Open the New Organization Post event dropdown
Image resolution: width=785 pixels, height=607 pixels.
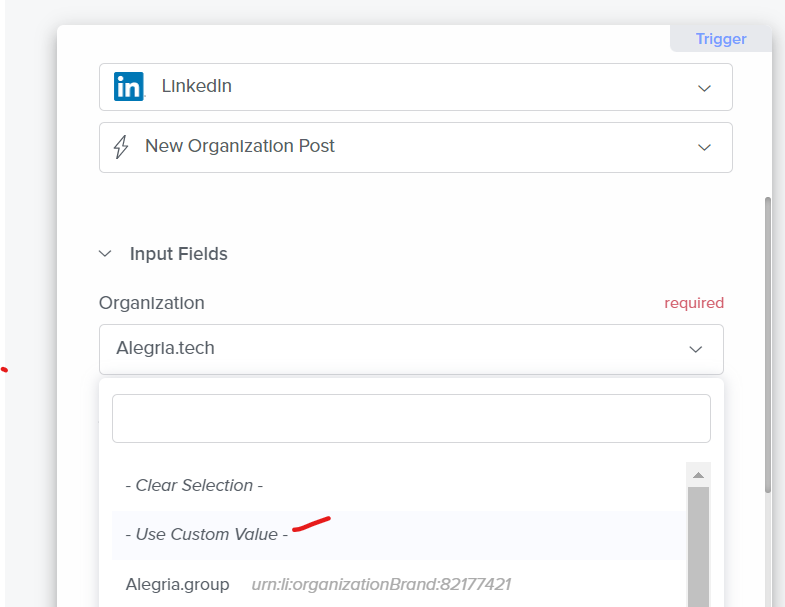click(x=416, y=147)
